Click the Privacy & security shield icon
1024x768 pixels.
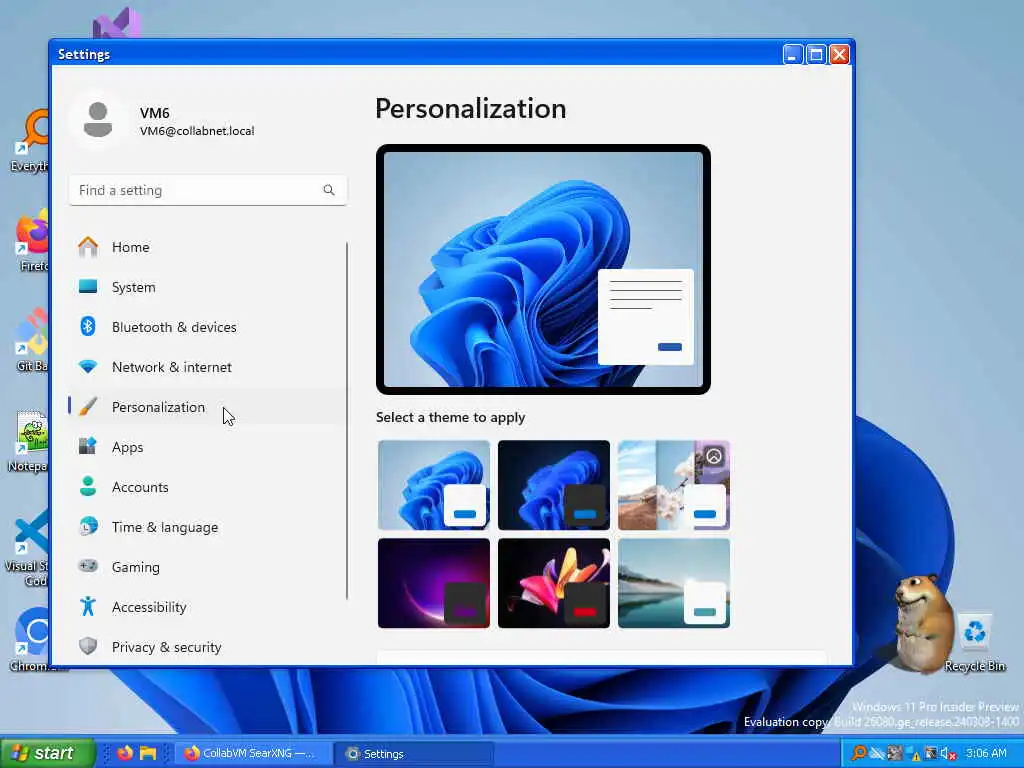(88, 647)
